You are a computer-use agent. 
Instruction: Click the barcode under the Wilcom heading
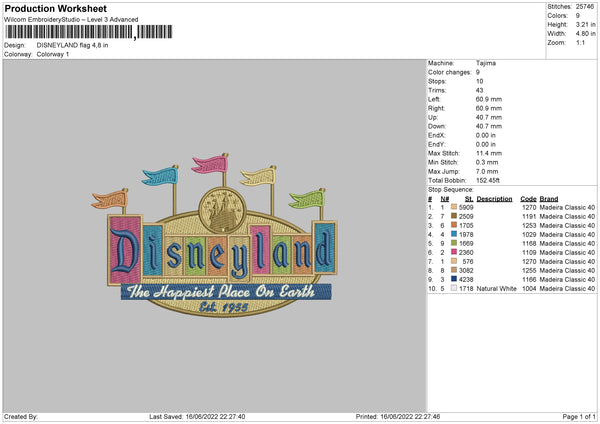click(88, 32)
